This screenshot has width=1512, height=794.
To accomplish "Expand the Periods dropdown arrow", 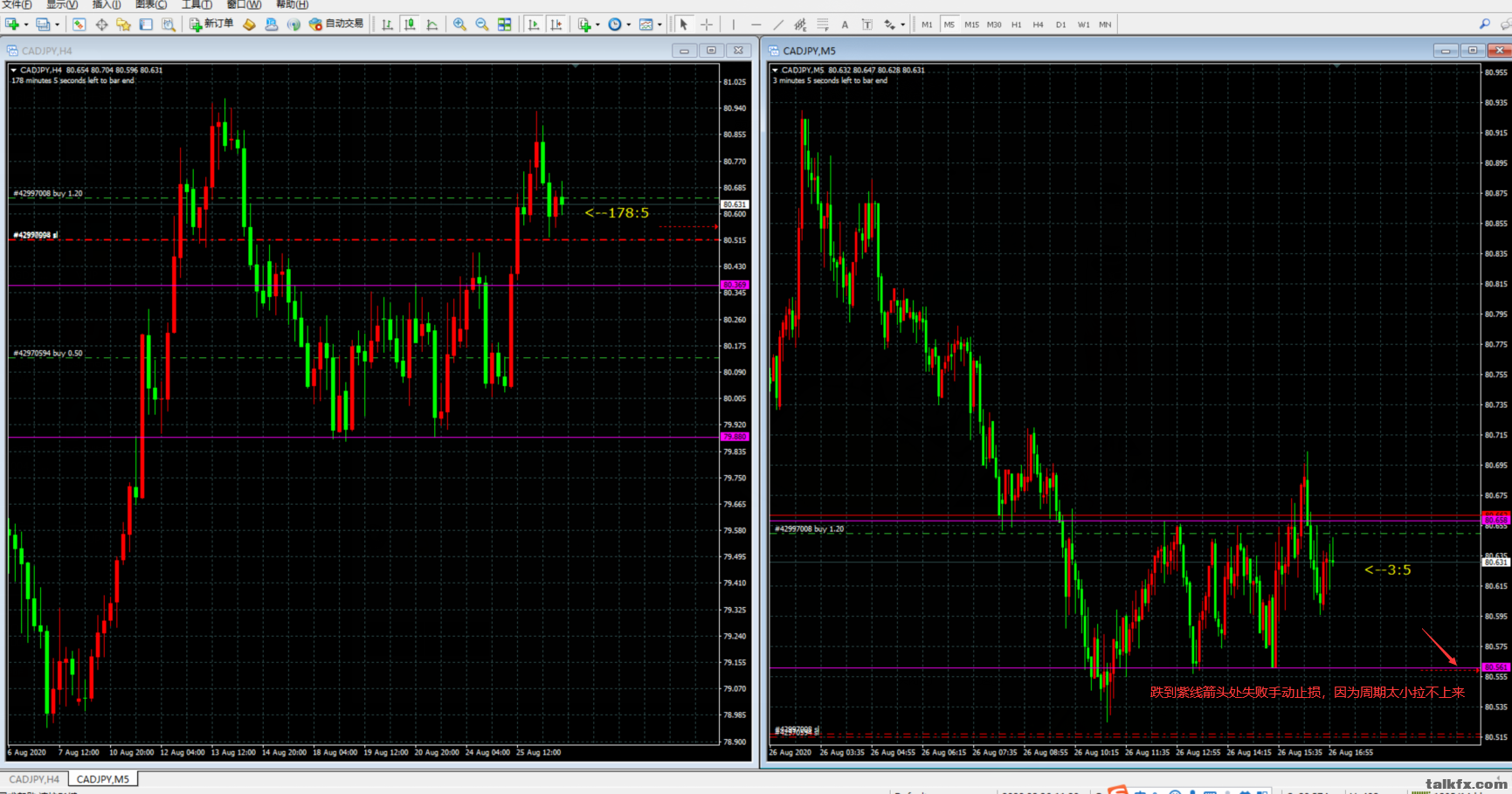I will pyautogui.click(x=629, y=24).
